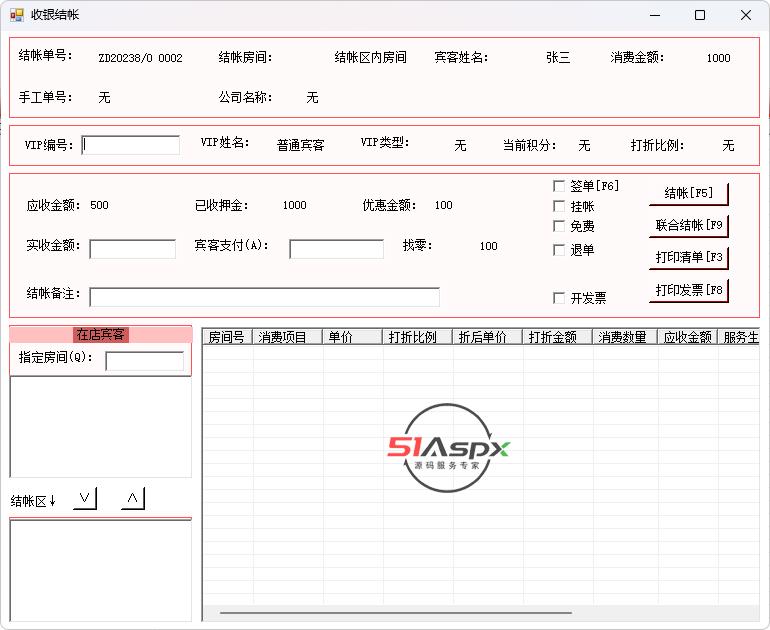Click the 消费项目 column header

pyautogui.click(x=287, y=337)
